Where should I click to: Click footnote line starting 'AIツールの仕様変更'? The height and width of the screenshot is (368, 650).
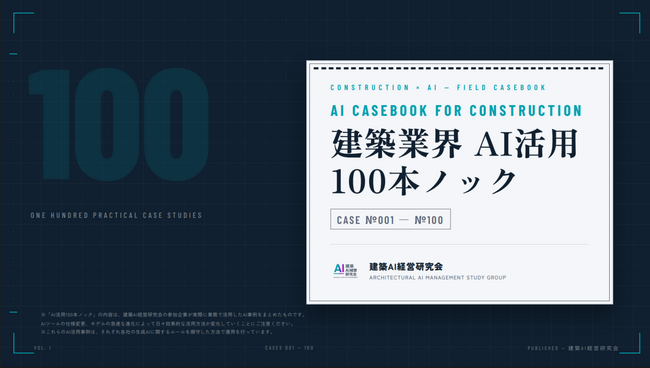168,324
